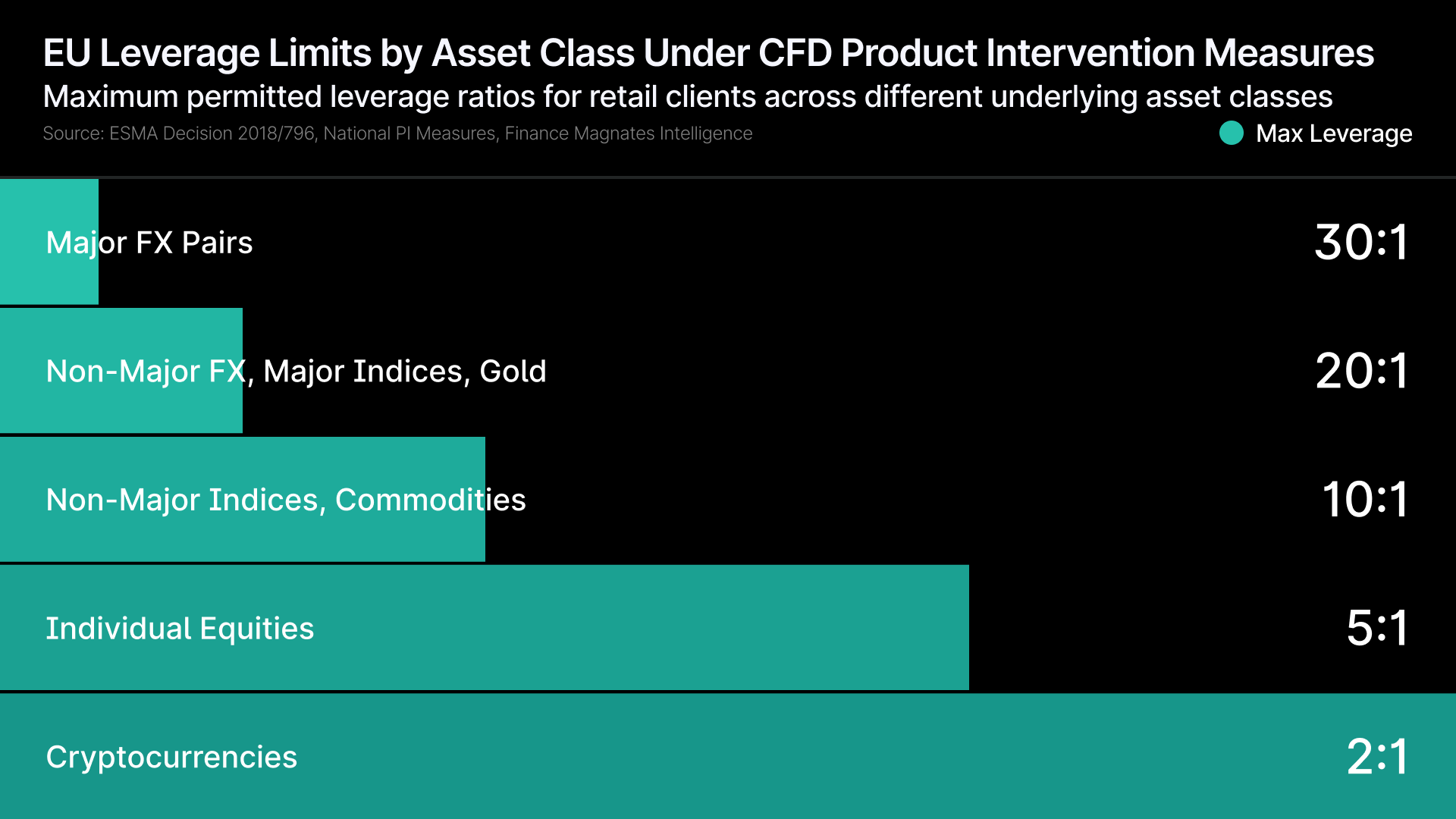Click the 5:1 leverage value
The image size is (1456, 819).
tap(1376, 629)
